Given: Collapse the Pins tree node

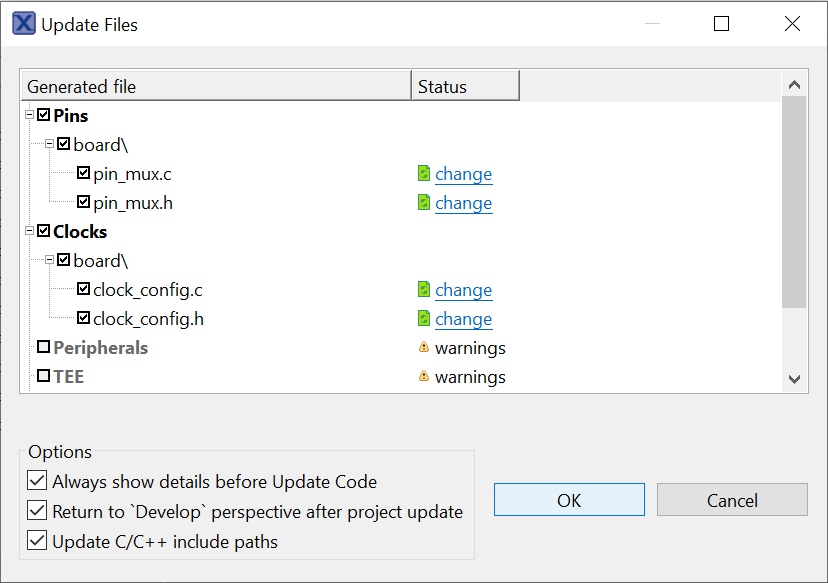Looking at the screenshot, I should [30, 116].
